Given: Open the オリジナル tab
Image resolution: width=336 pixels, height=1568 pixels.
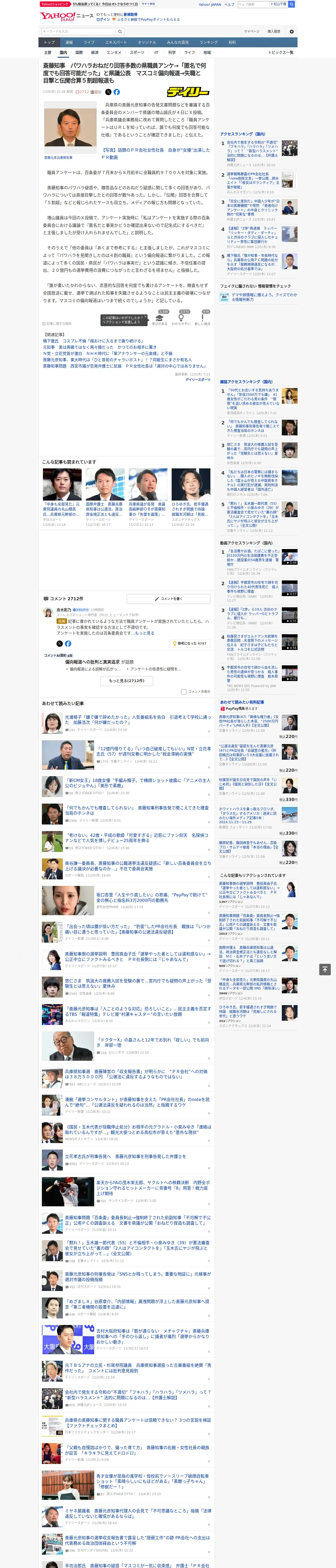Looking at the screenshot, I should click(x=147, y=42).
